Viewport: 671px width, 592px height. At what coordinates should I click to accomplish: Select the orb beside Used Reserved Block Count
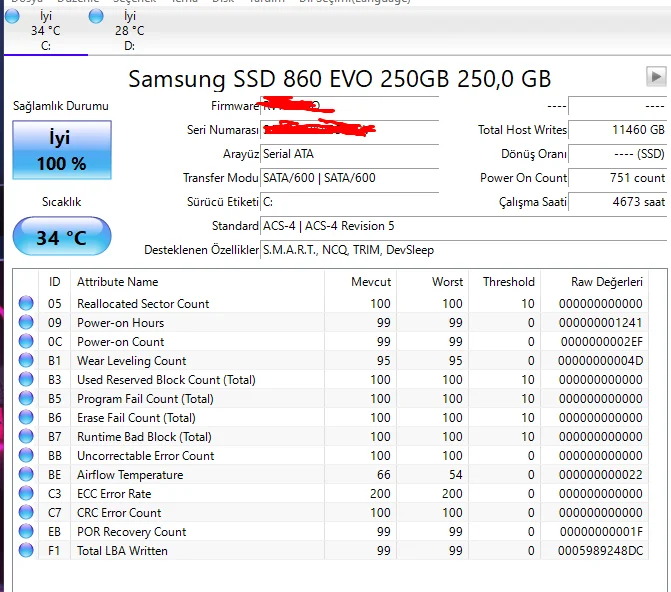[26, 379]
